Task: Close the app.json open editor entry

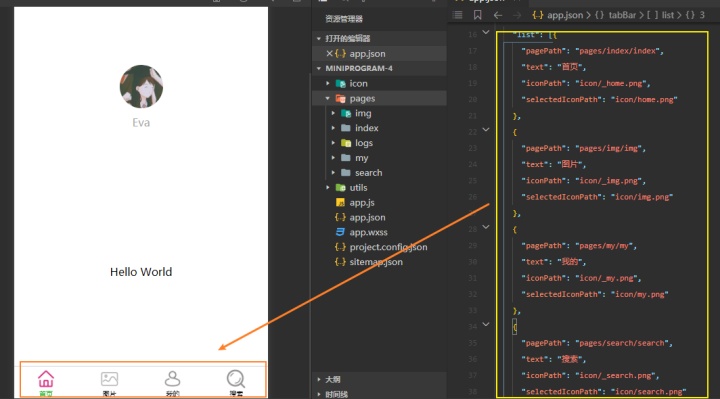Action: pyautogui.click(x=329, y=53)
